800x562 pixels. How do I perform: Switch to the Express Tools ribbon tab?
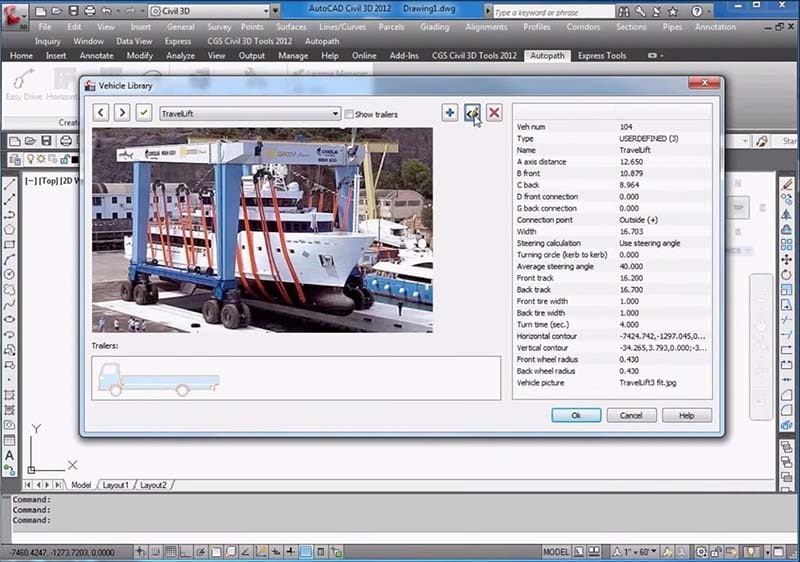point(602,56)
